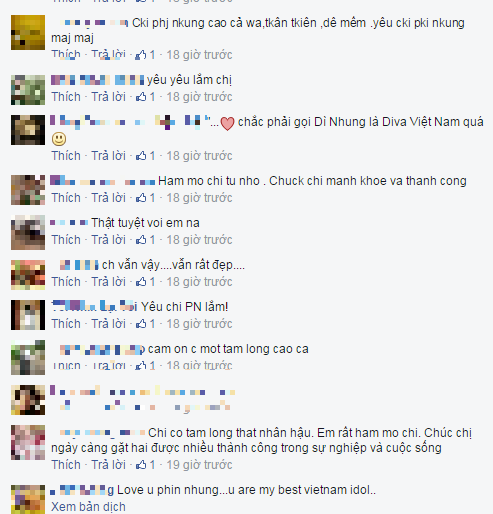This screenshot has height=514, width=493.
Task: Click thumbs-up icon under 'vẫn rất đẹp' comment
Action: (141, 282)
